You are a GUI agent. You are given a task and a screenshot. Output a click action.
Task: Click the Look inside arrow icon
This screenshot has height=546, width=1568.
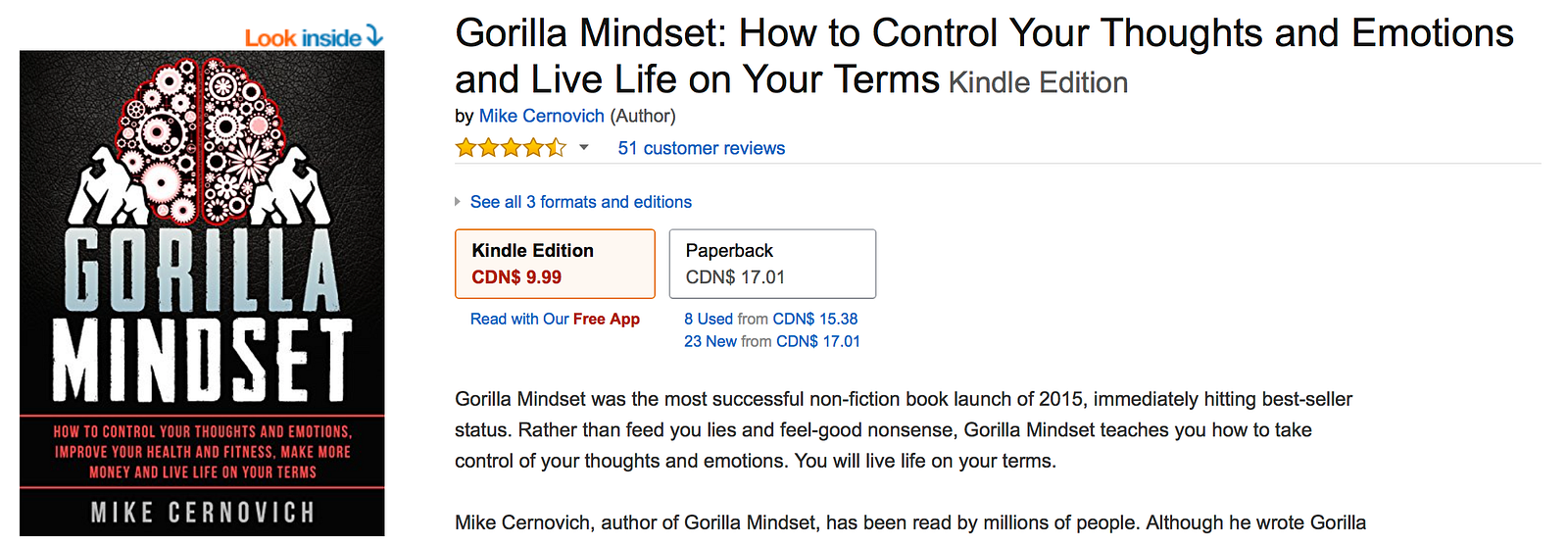point(373,37)
